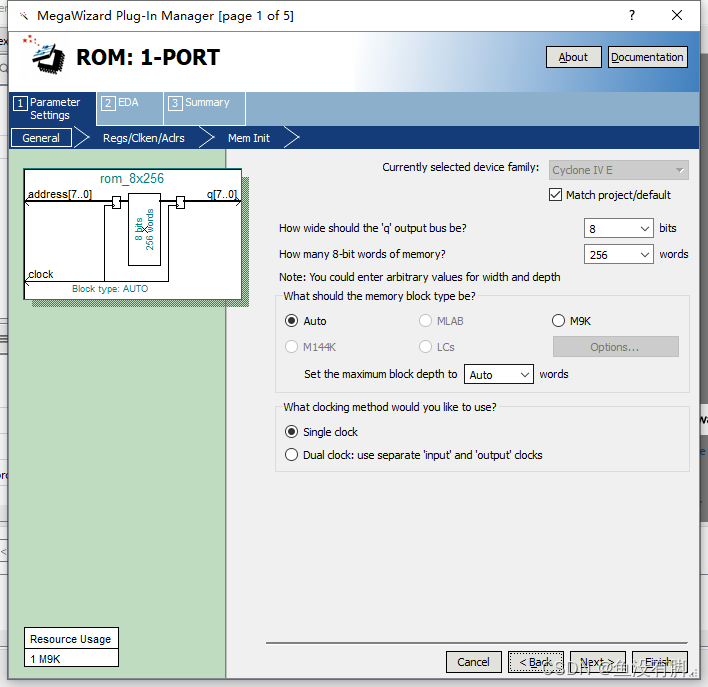Click the address[7..0] port label
The height and width of the screenshot is (687, 708).
(x=60, y=194)
